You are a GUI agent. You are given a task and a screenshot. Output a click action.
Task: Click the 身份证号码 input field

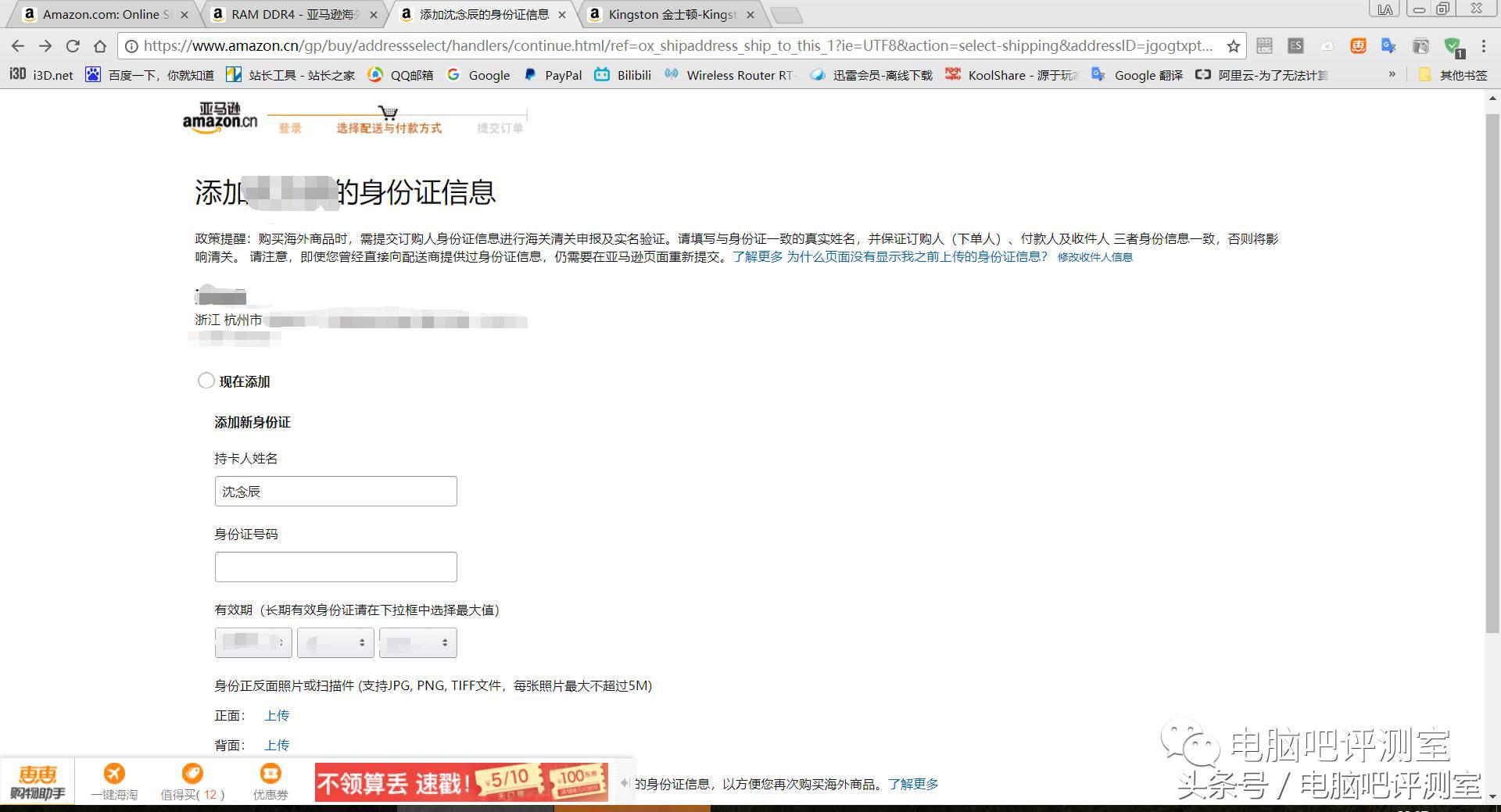(335, 566)
